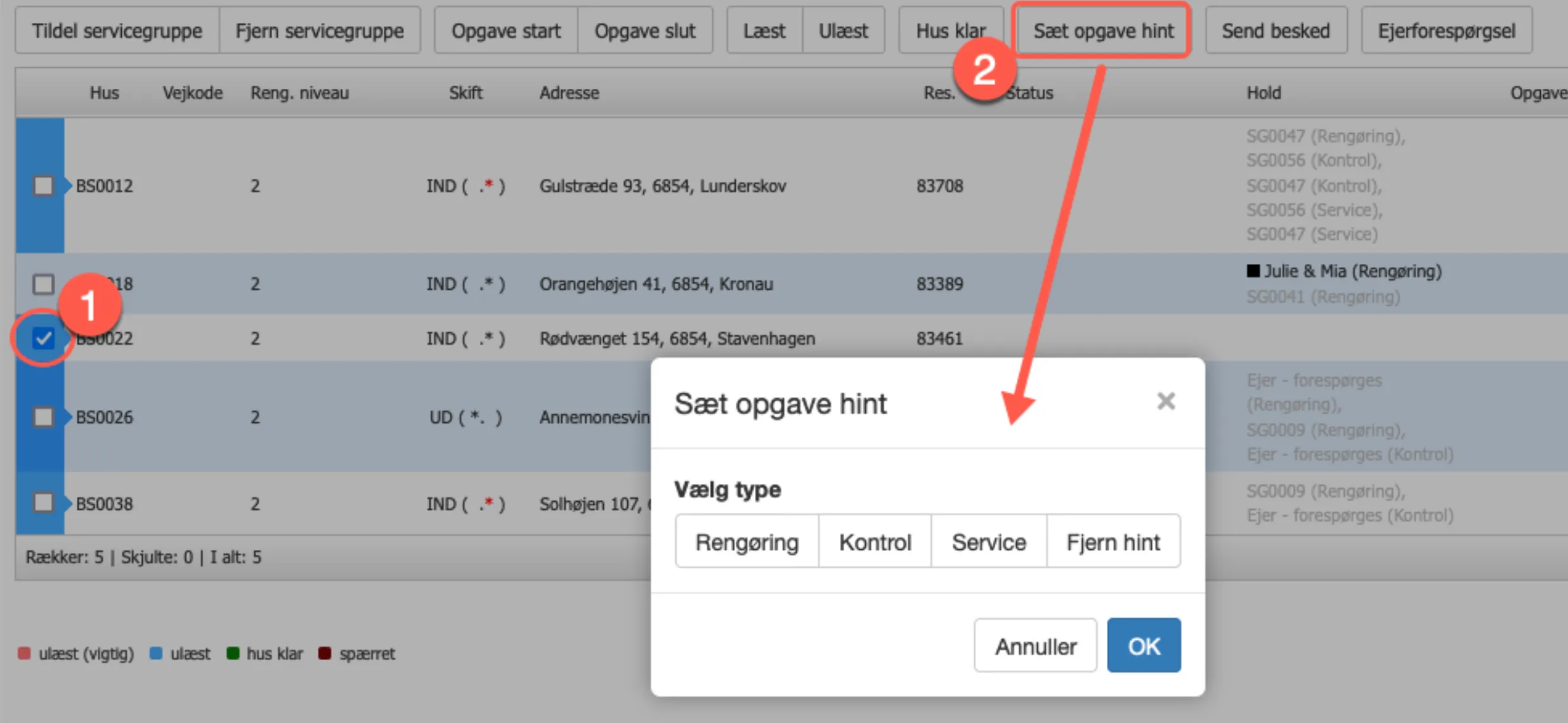Tick the checkbox for house BS0012
The width and height of the screenshot is (1568, 723).
point(43,186)
